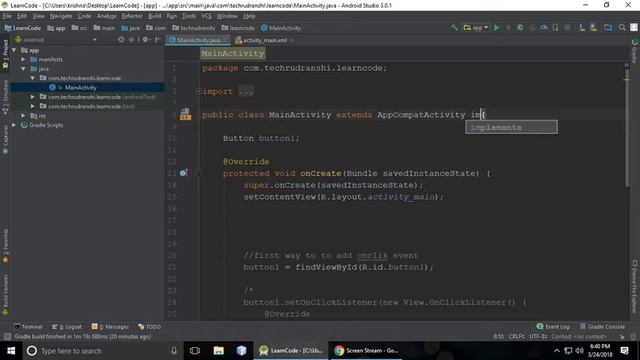Select the 'implements' autocomplete suggestion
Viewport: 640px width, 360px height.
tap(511, 127)
